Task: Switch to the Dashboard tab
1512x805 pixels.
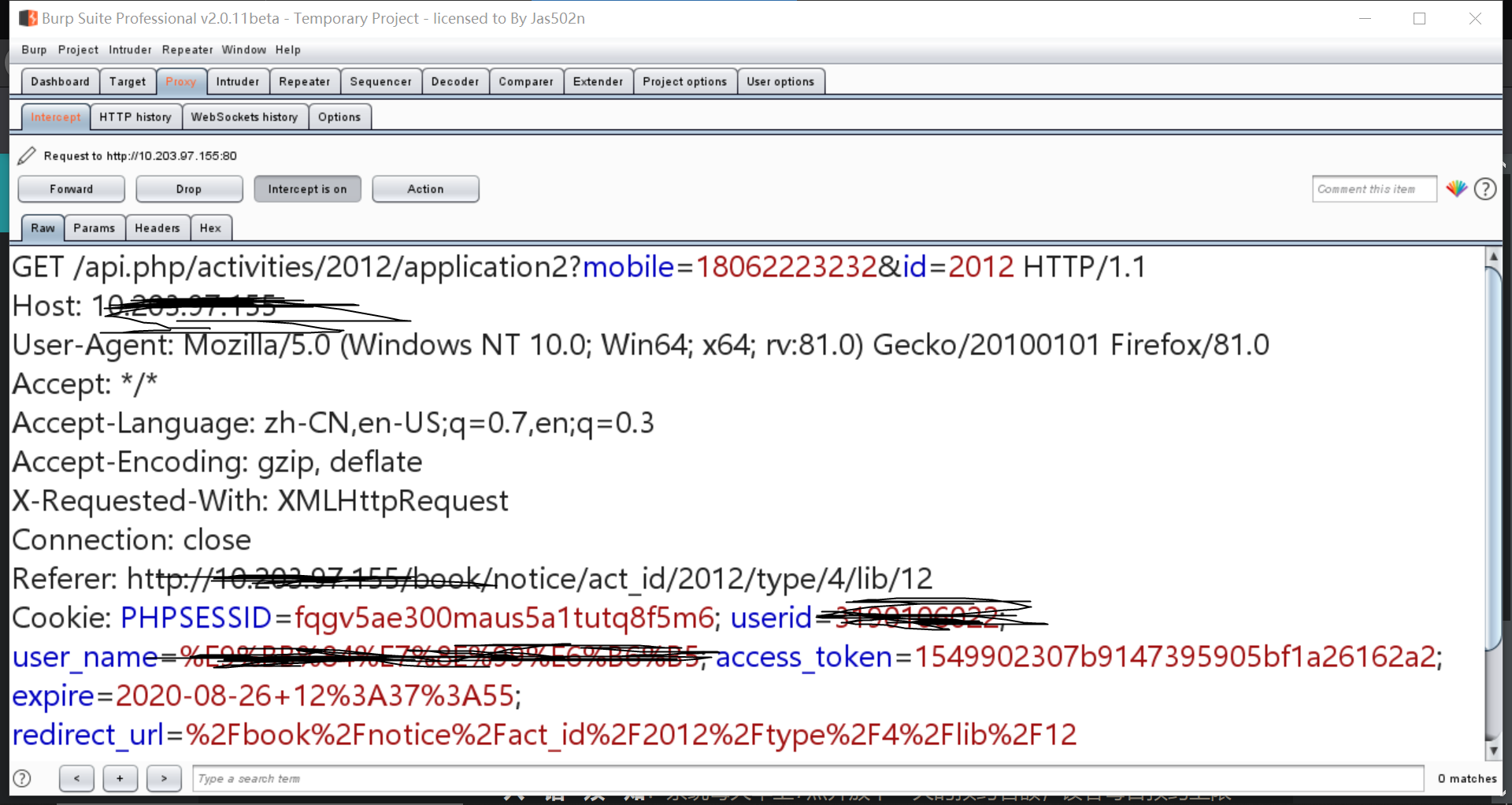Action: coord(61,82)
